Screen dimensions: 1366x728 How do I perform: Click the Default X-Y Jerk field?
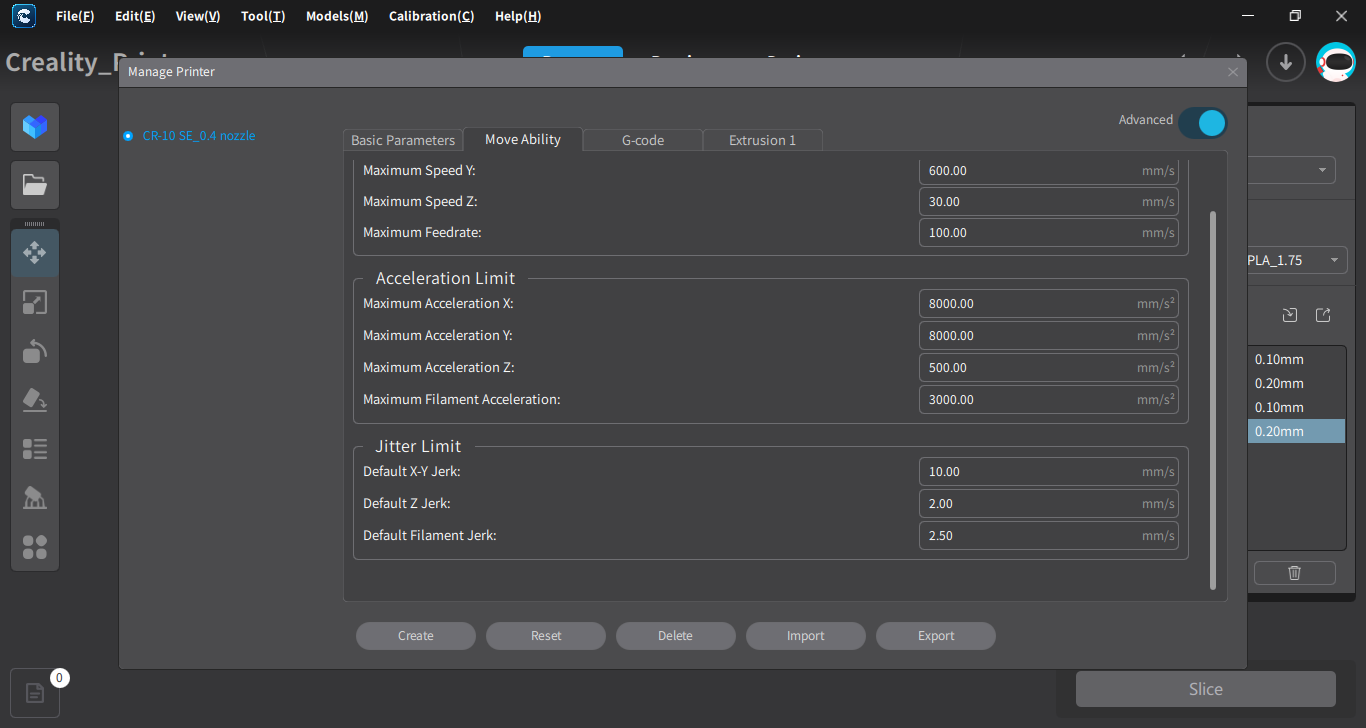pyautogui.click(x=1049, y=472)
